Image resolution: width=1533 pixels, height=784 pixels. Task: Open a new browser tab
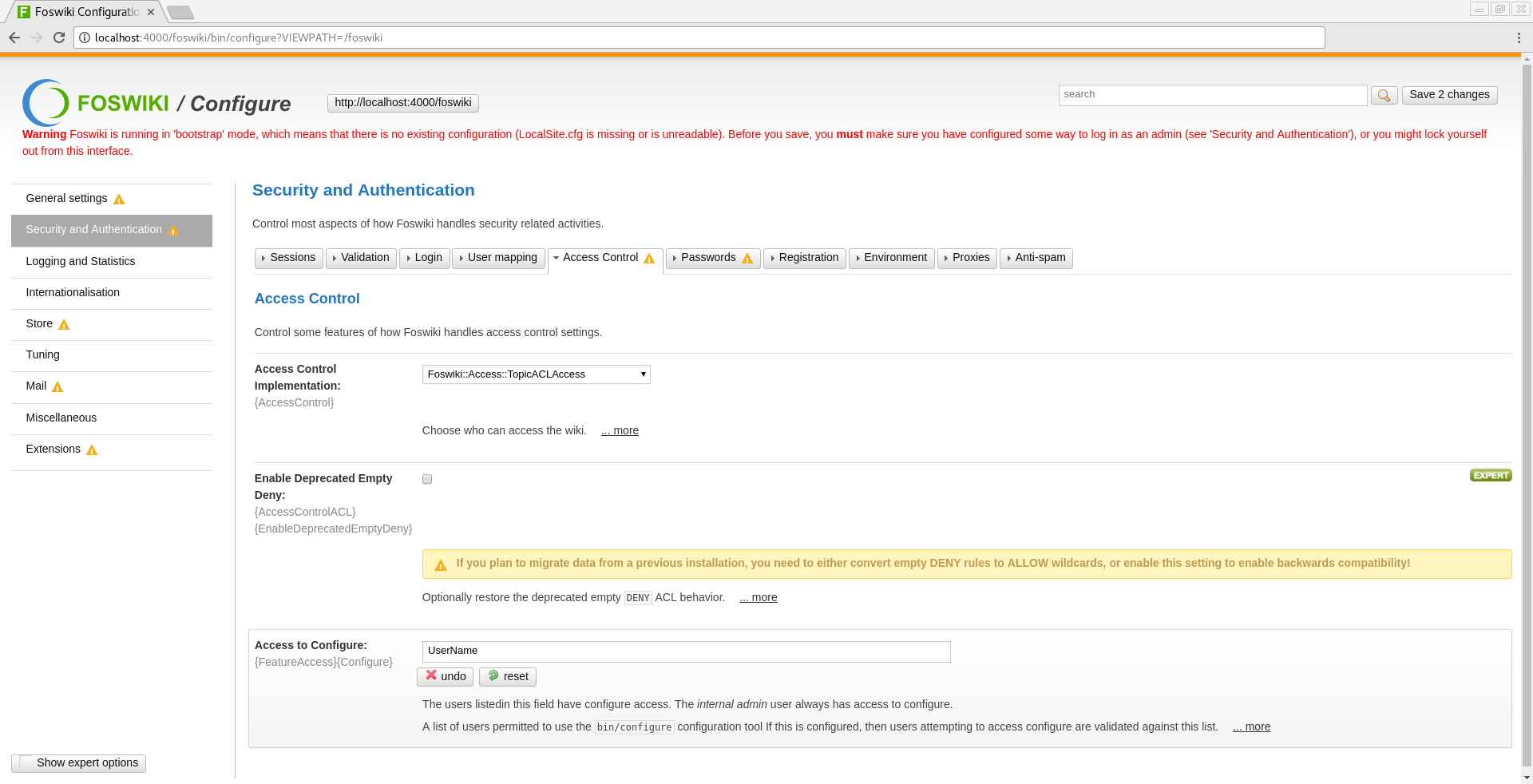click(180, 12)
